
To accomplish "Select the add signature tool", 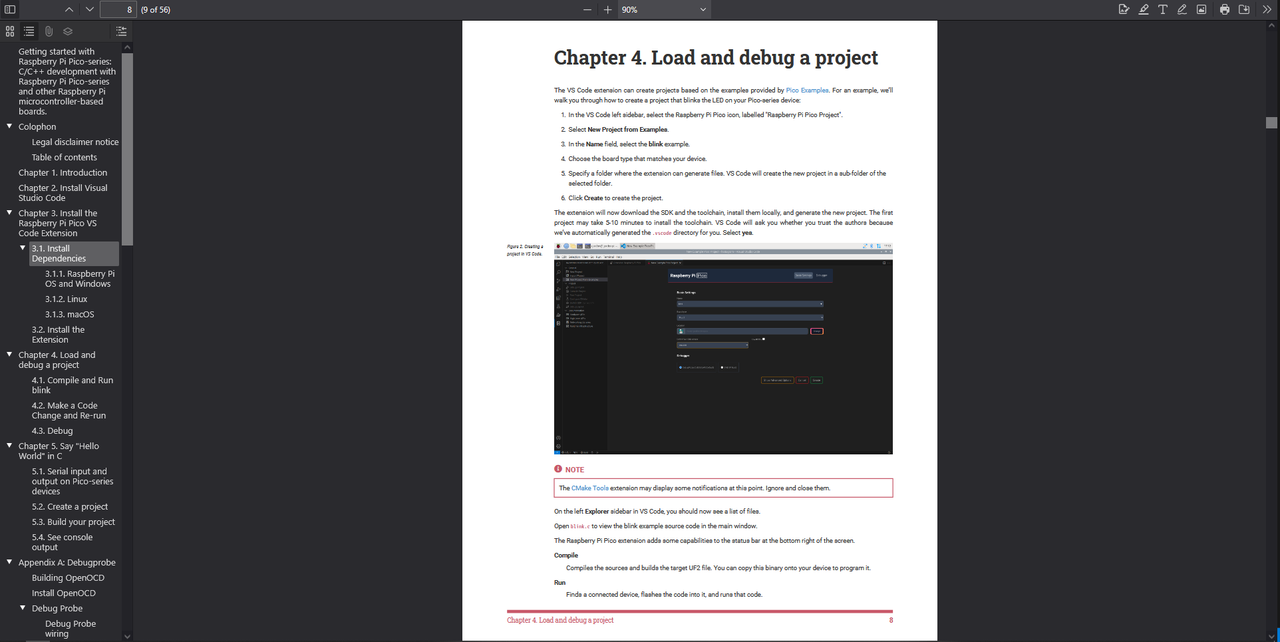I will 1124,9.
